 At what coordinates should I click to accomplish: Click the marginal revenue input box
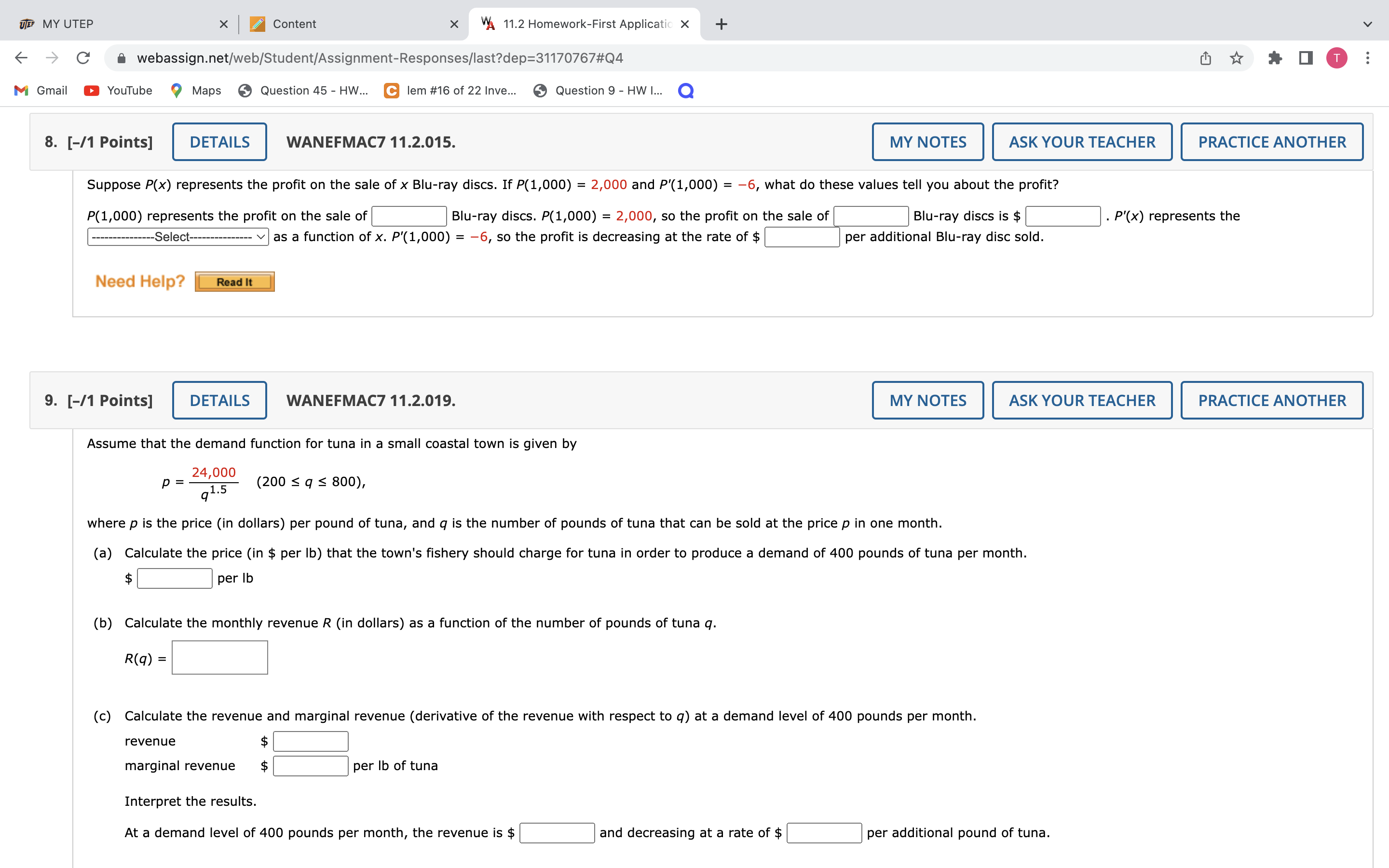pyautogui.click(x=311, y=766)
